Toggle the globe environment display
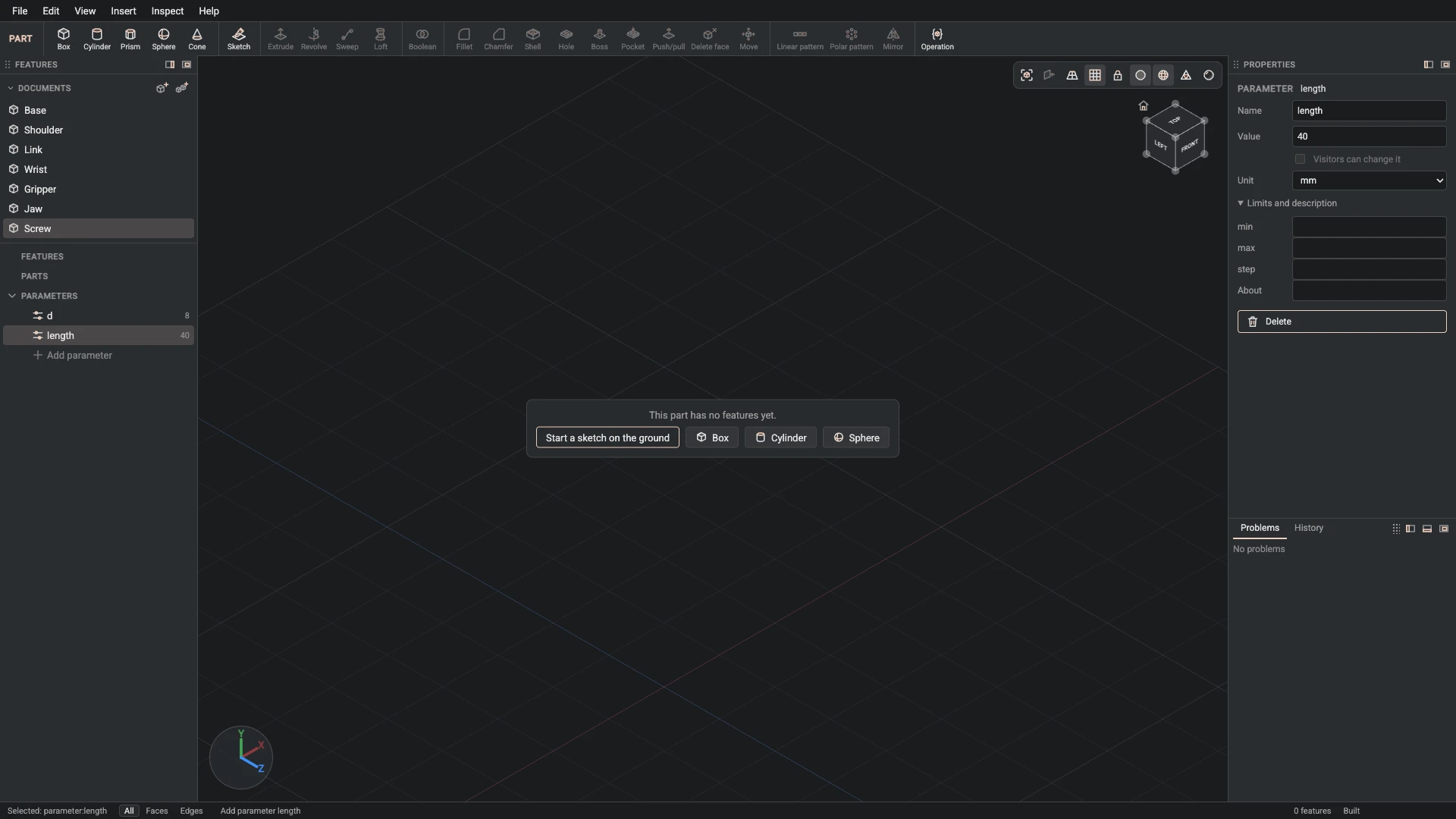This screenshot has height=819, width=1456. pos(1163,75)
